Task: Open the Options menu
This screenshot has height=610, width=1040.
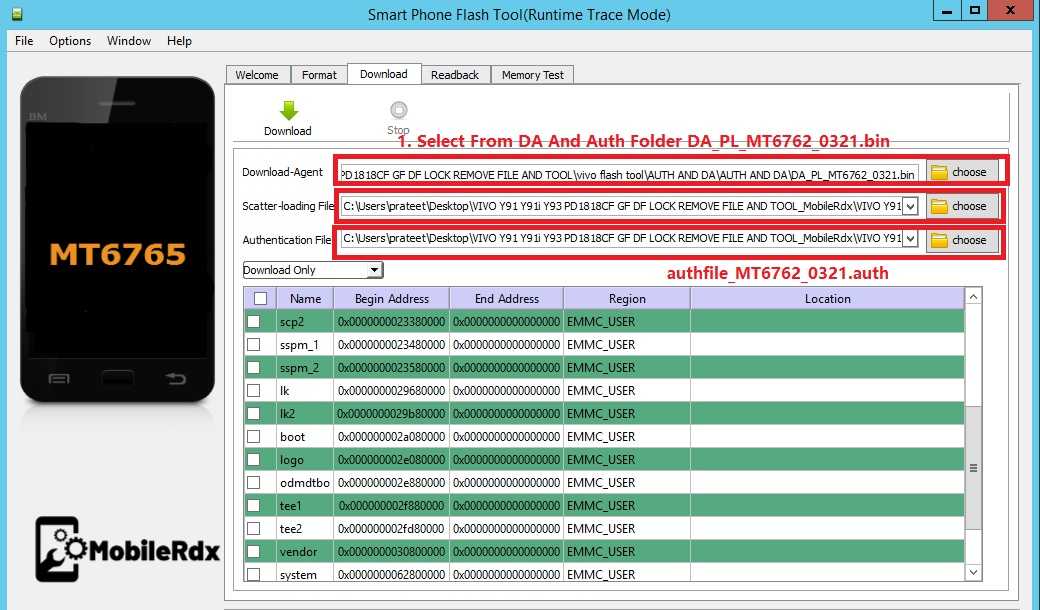Action: pyautogui.click(x=70, y=40)
